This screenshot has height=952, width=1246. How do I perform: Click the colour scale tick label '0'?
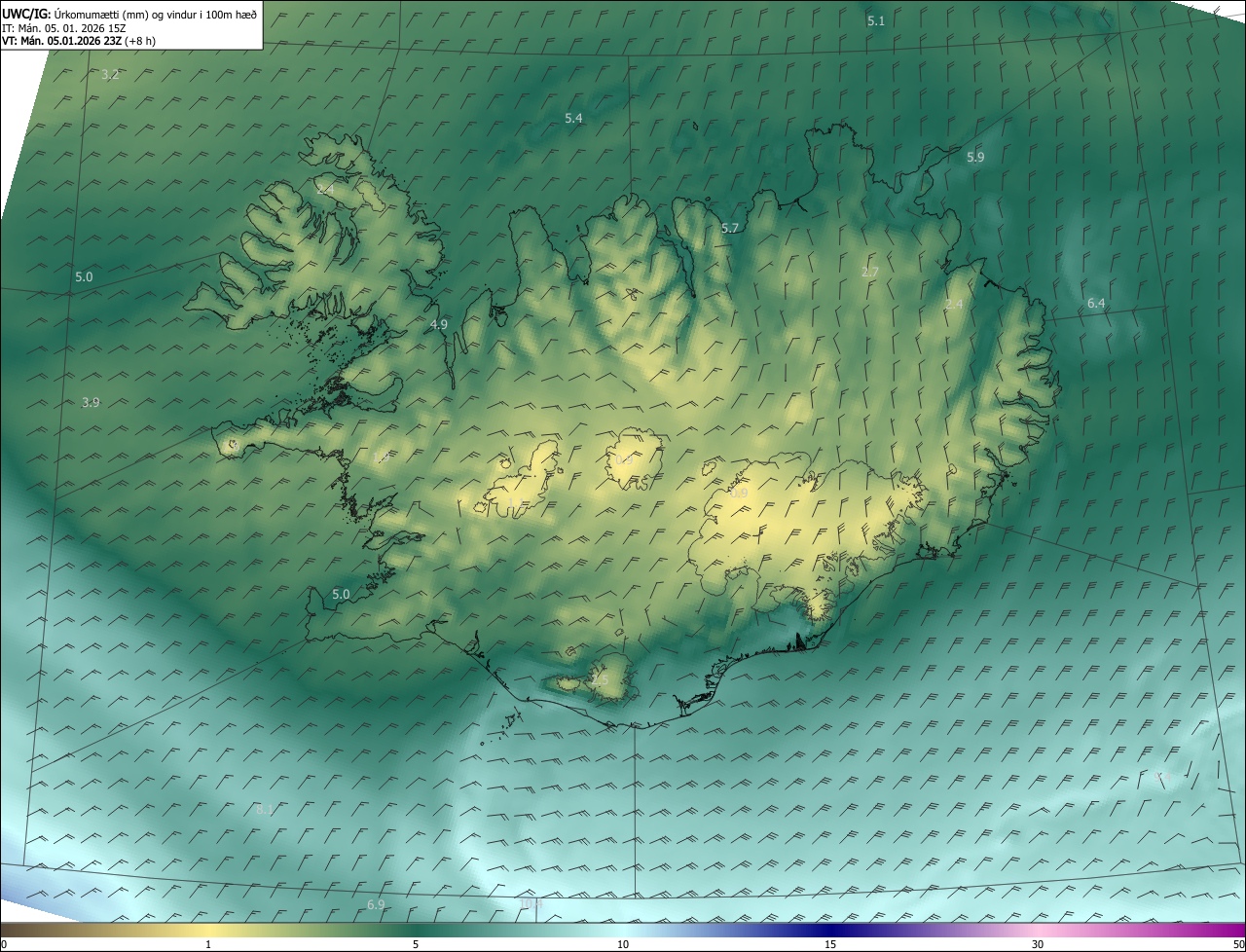tap(3, 944)
